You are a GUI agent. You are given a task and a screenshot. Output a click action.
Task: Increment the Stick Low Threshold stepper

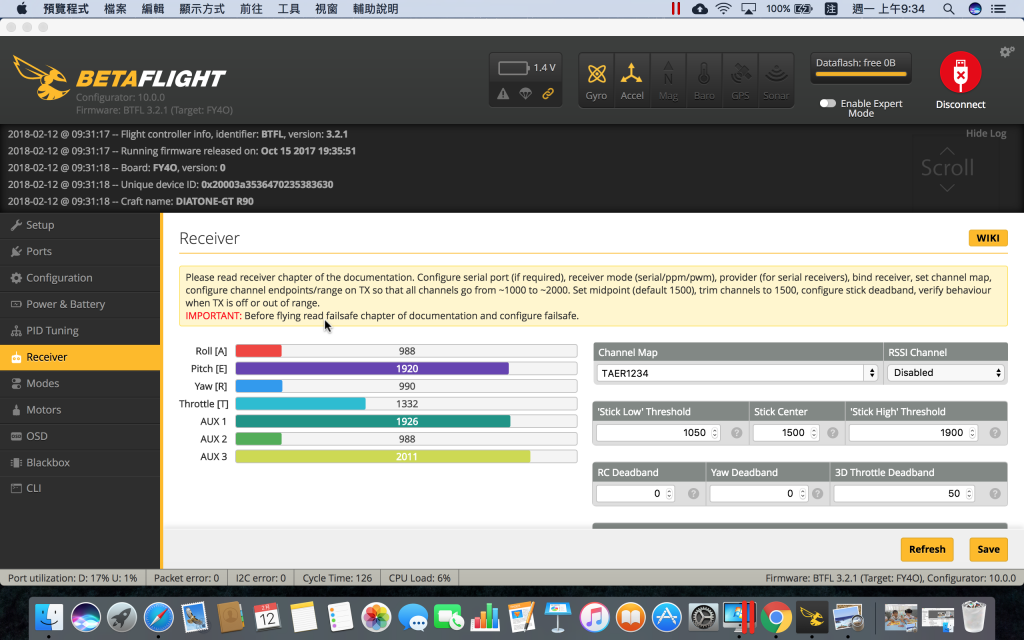(715, 430)
